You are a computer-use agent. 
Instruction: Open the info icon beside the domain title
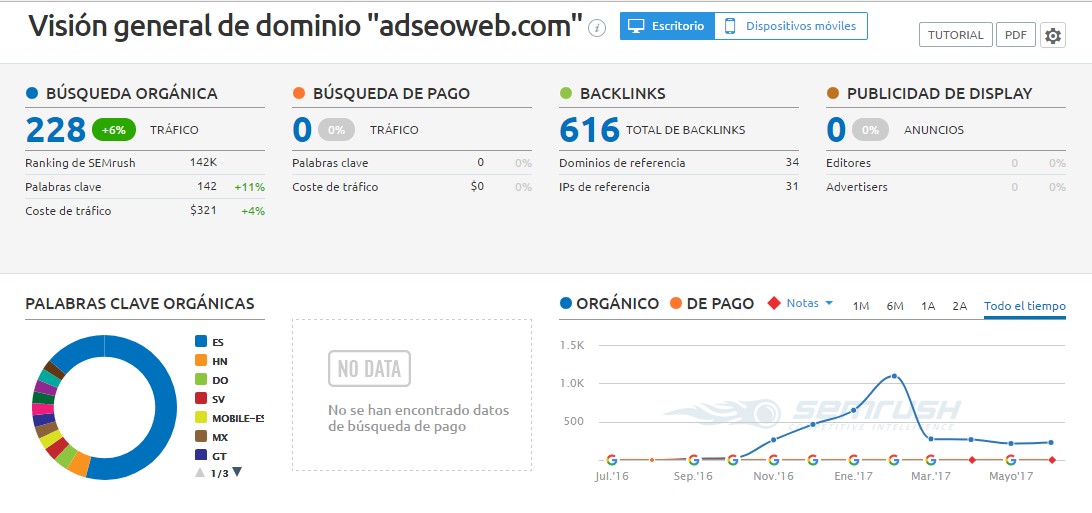597,28
